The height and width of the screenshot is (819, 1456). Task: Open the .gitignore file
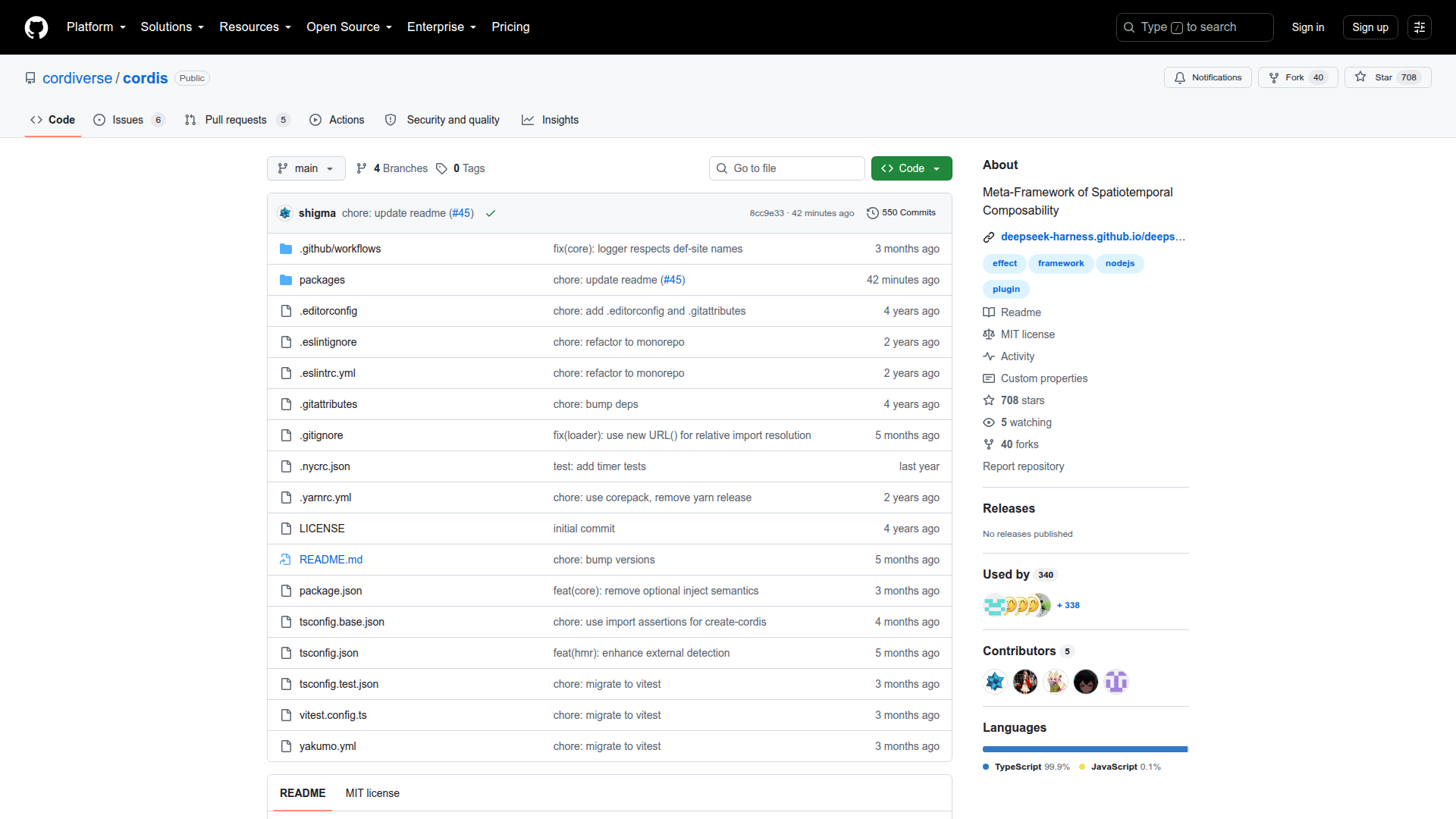pos(321,435)
